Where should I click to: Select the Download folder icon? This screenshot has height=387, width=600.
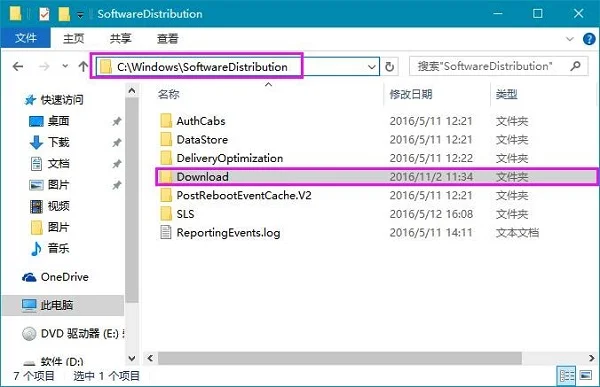point(166,177)
